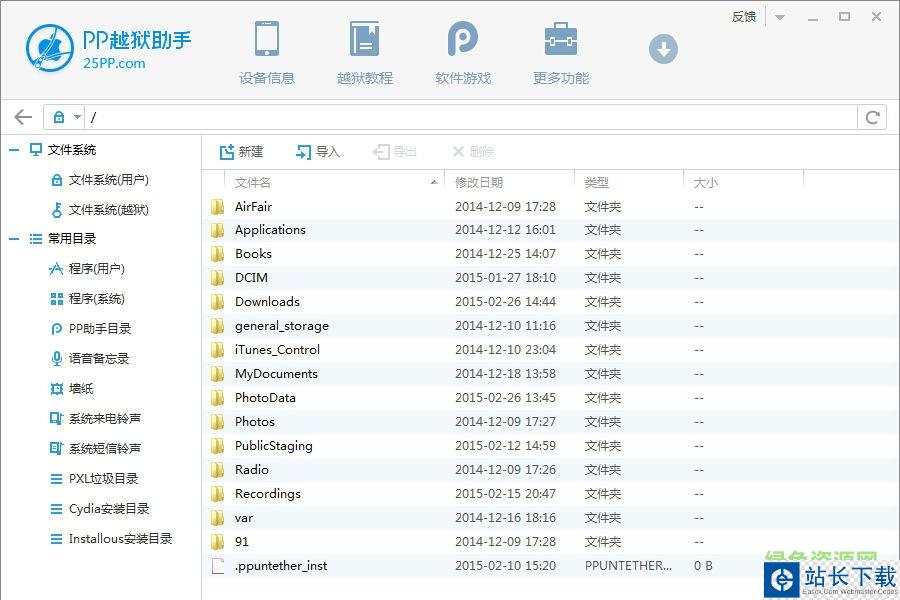This screenshot has width=900, height=600.
Task: Open the 更多功能 toolbox icon
Action: pyautogui.click(x=560, y=41)
